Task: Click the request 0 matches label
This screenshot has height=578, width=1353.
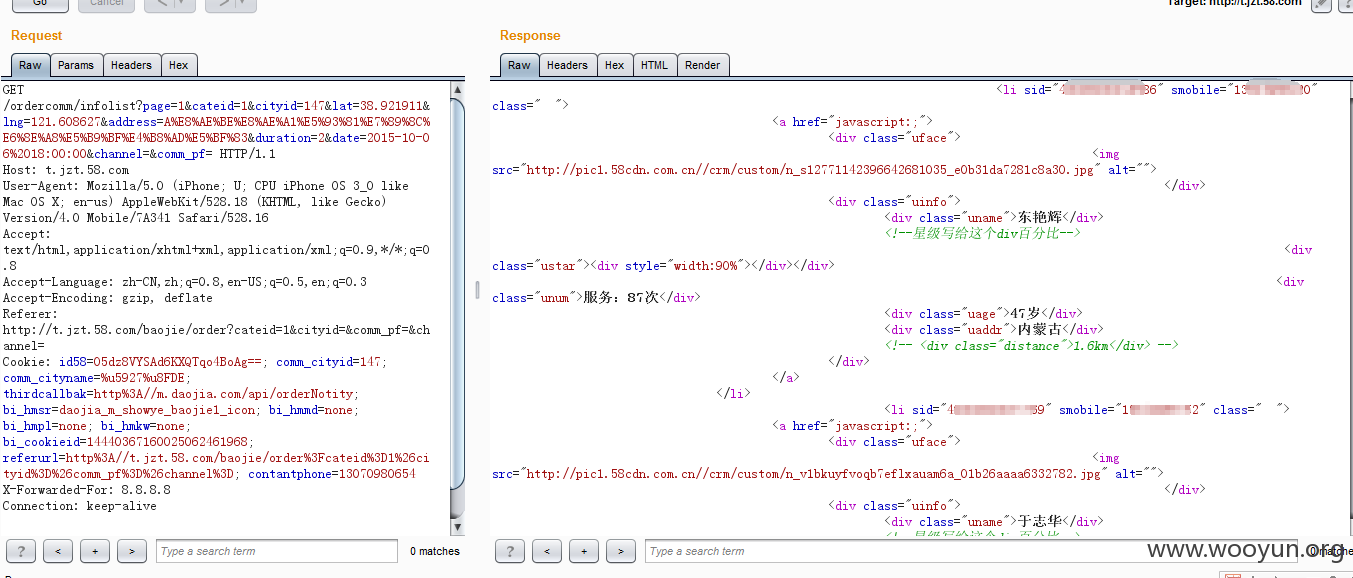Action: pyautogui.click(x=435, y=551)
